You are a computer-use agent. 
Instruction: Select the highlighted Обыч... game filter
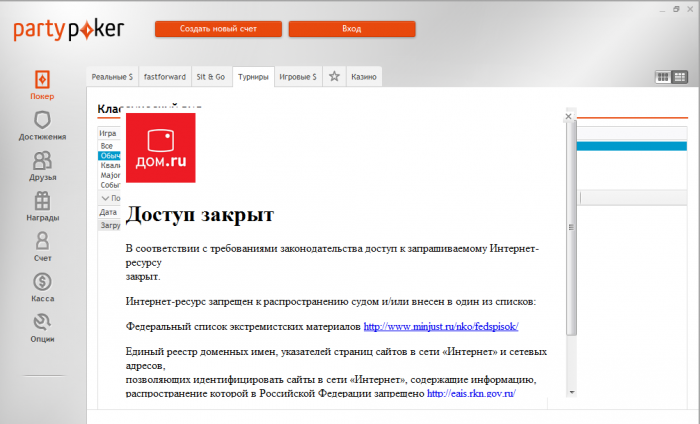(109, 156)
